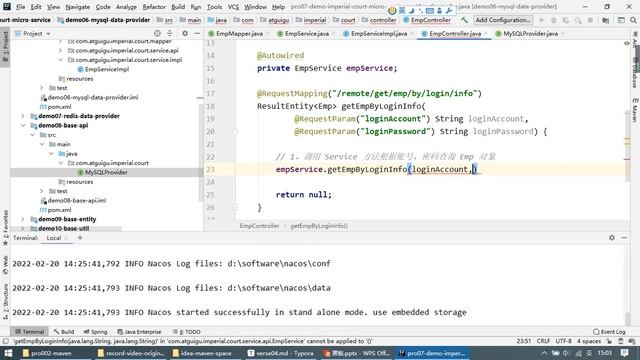The width and height of the screenshot is (640, 360).
Task: Collapse demo08-base-api module
Action: 23,125
